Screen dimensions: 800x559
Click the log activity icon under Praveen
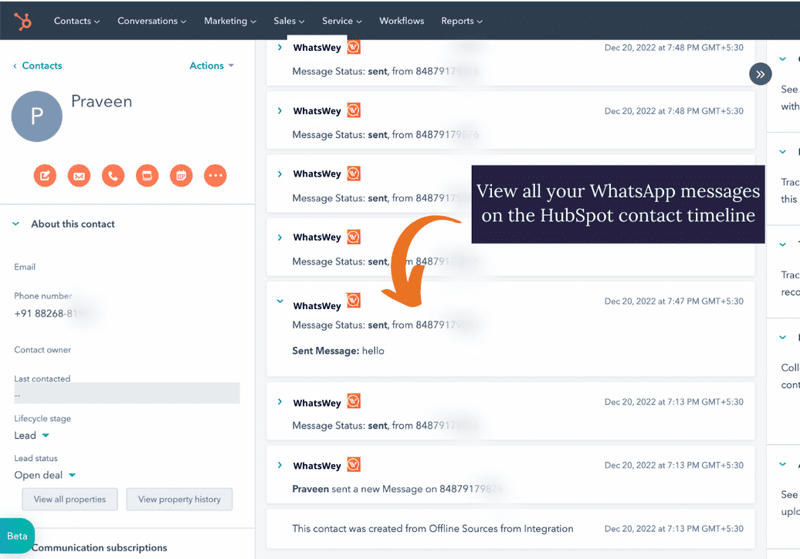[147, 176]
